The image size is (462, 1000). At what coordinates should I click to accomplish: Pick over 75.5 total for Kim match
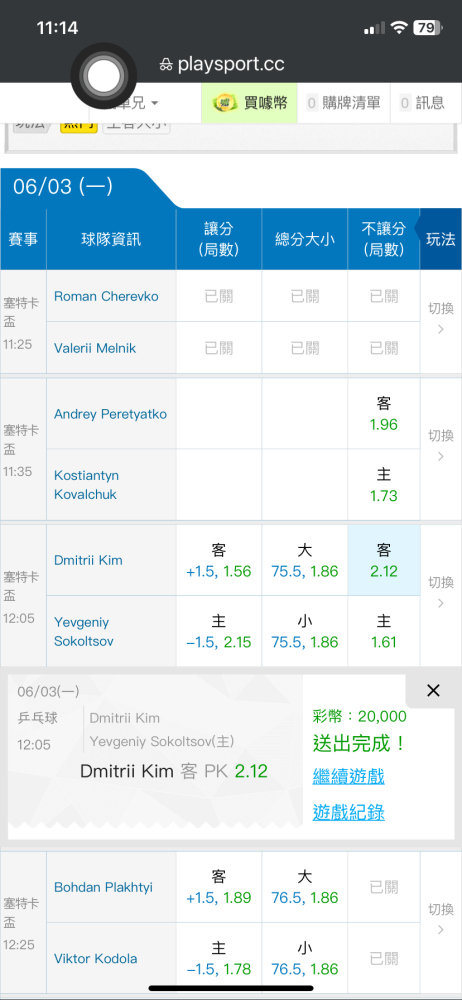click(304, 560)
